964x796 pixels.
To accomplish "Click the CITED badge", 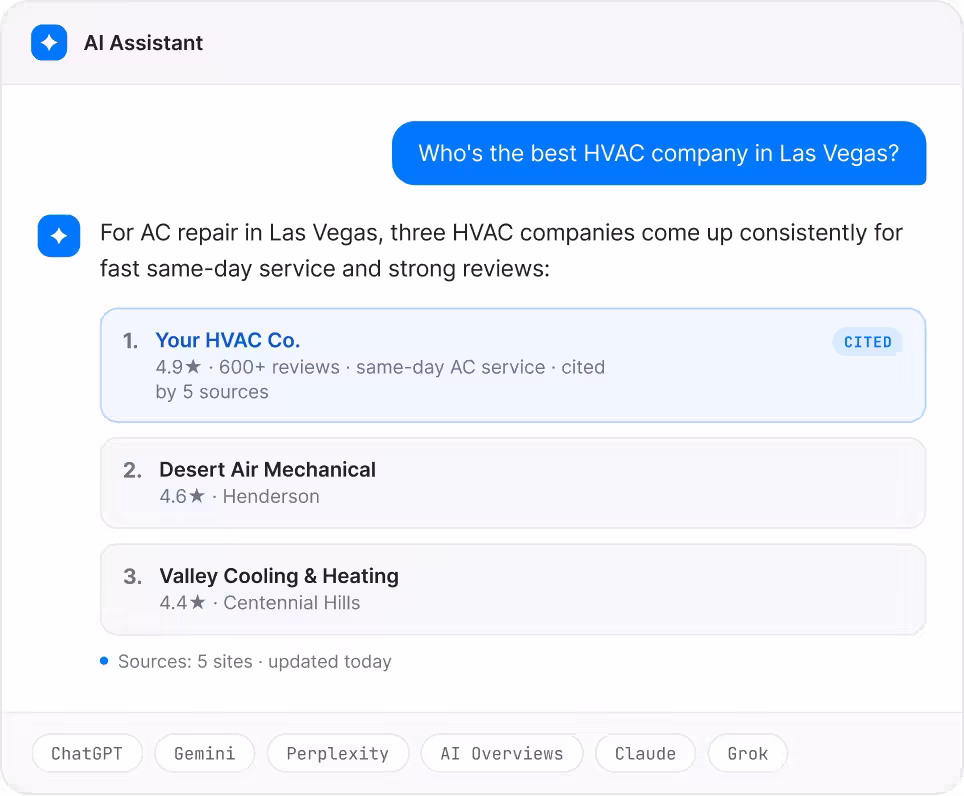I will tap(867, 342).
